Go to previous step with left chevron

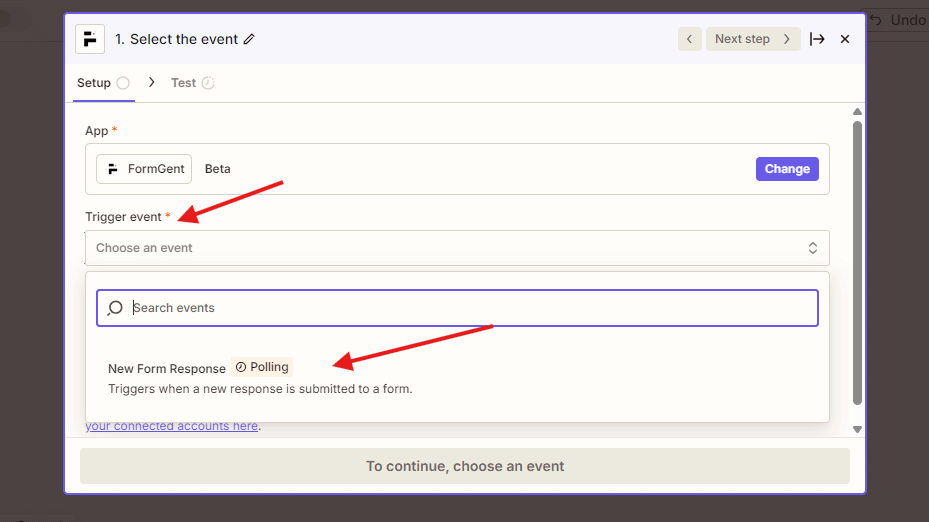coord(690,39)
